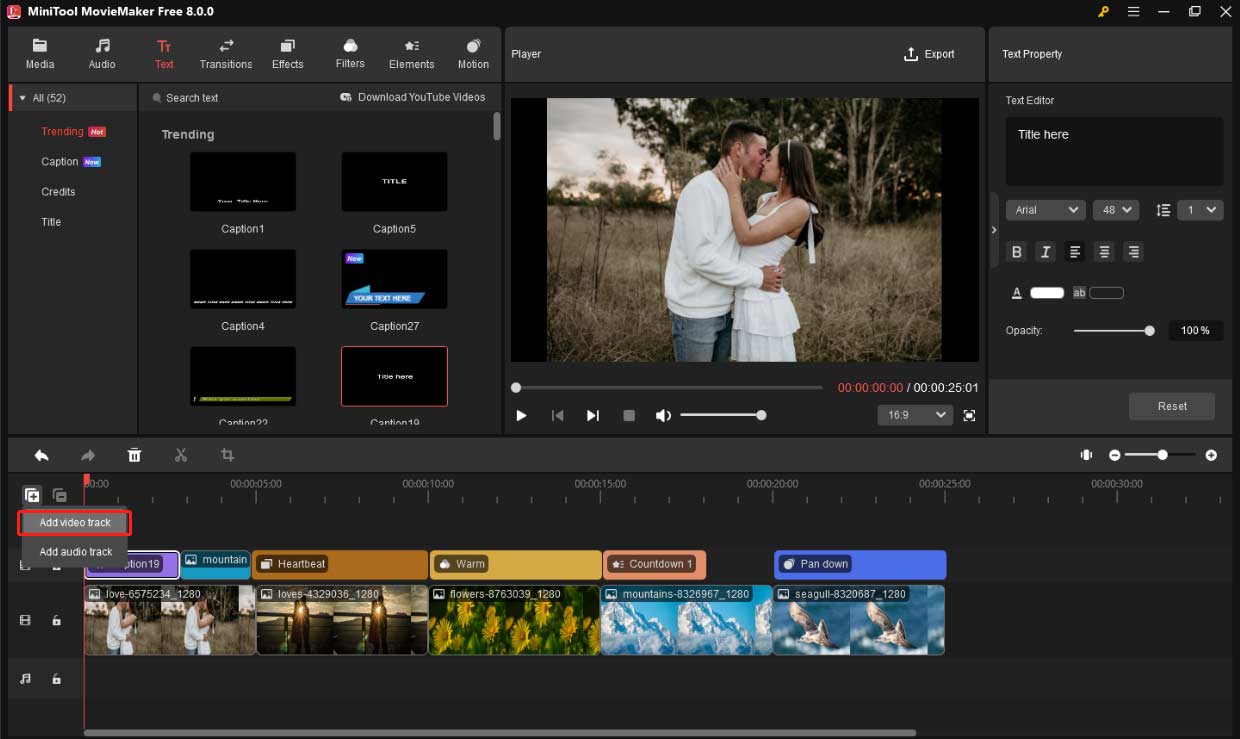
Task: Click the remove track icon
Action: [60, 495]
